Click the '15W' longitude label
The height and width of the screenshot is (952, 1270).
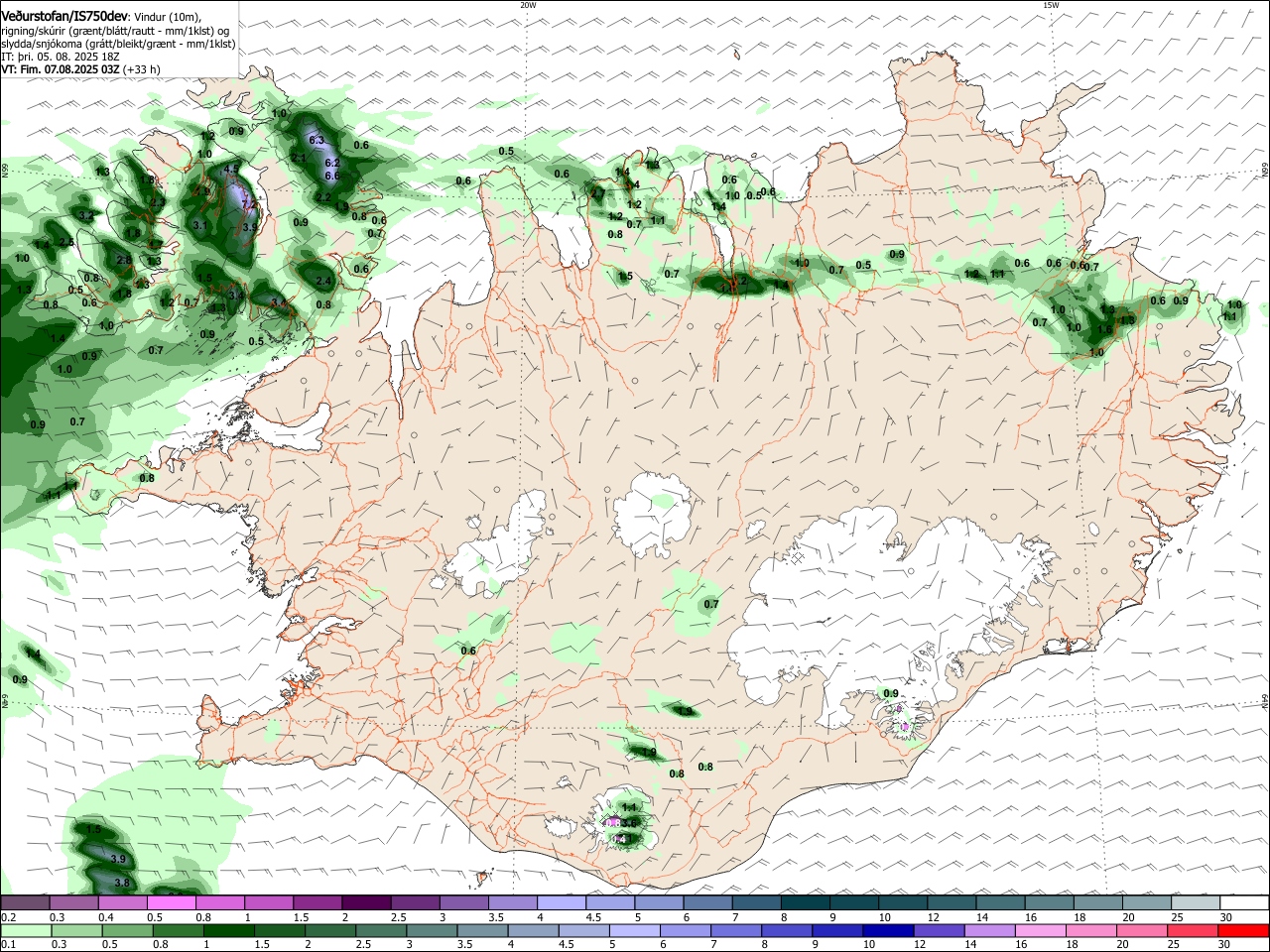coord(1051,5)
